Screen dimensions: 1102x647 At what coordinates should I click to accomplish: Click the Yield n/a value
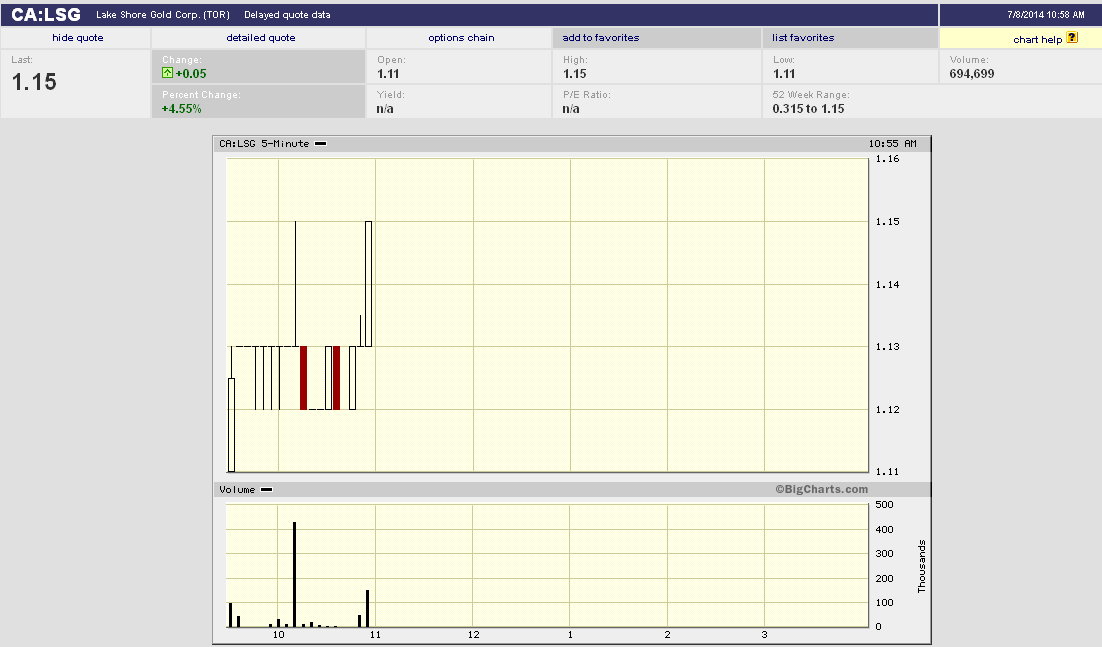[384, 109]
